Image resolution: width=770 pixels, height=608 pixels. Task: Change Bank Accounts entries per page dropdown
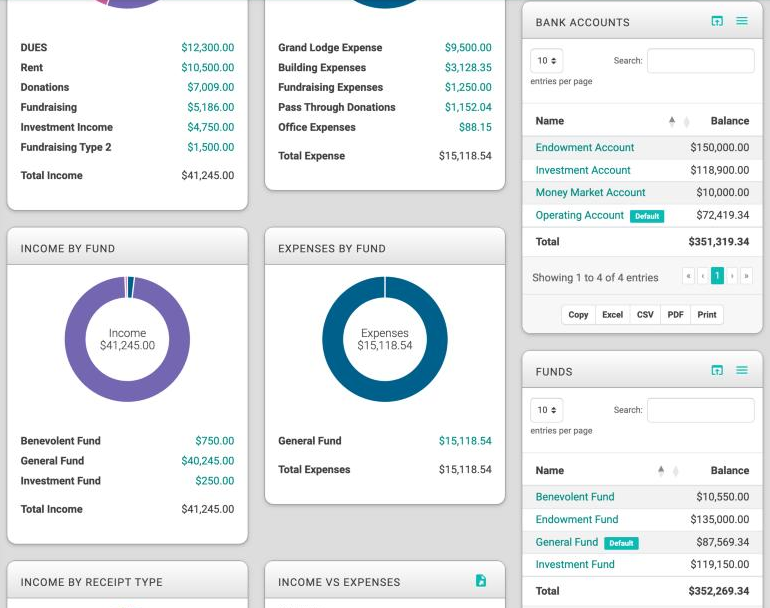click(x=547, y=61)
